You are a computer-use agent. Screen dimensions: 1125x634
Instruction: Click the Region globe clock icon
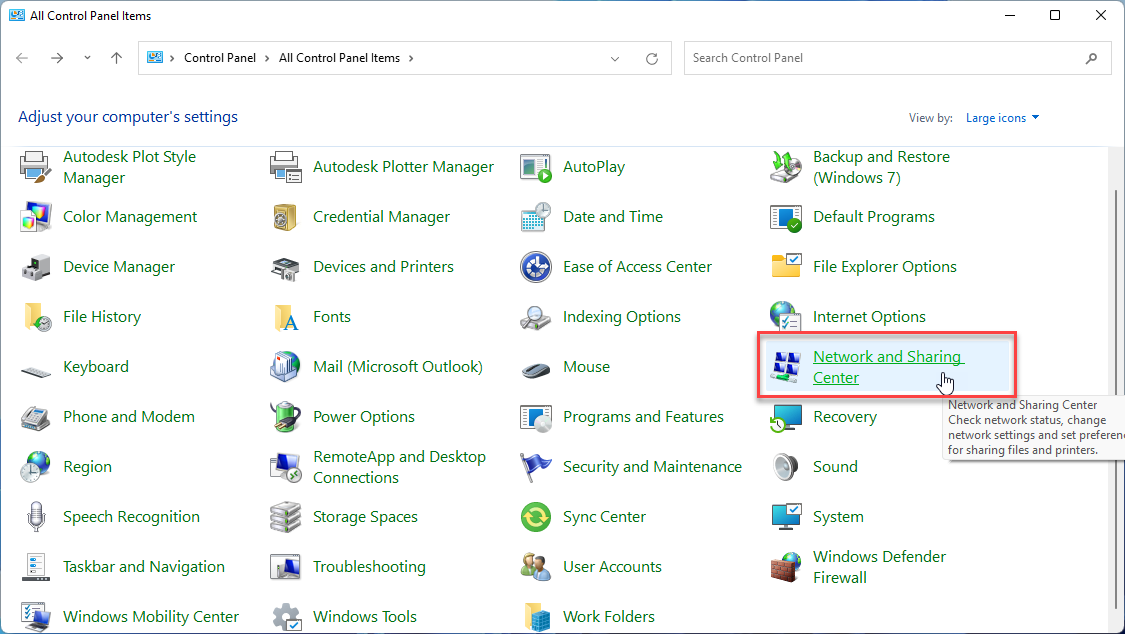35,467
